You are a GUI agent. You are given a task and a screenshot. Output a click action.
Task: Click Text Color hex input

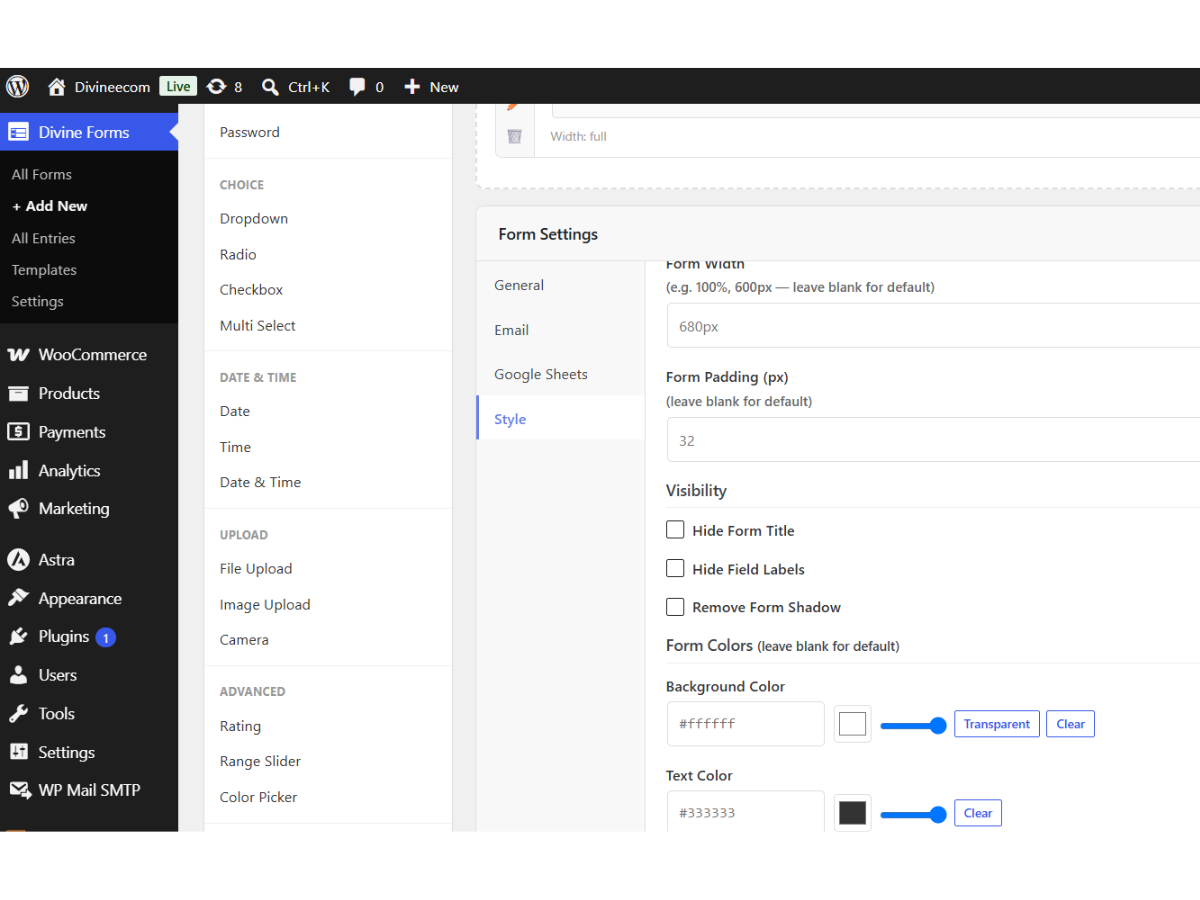click(x=745, y=811)
